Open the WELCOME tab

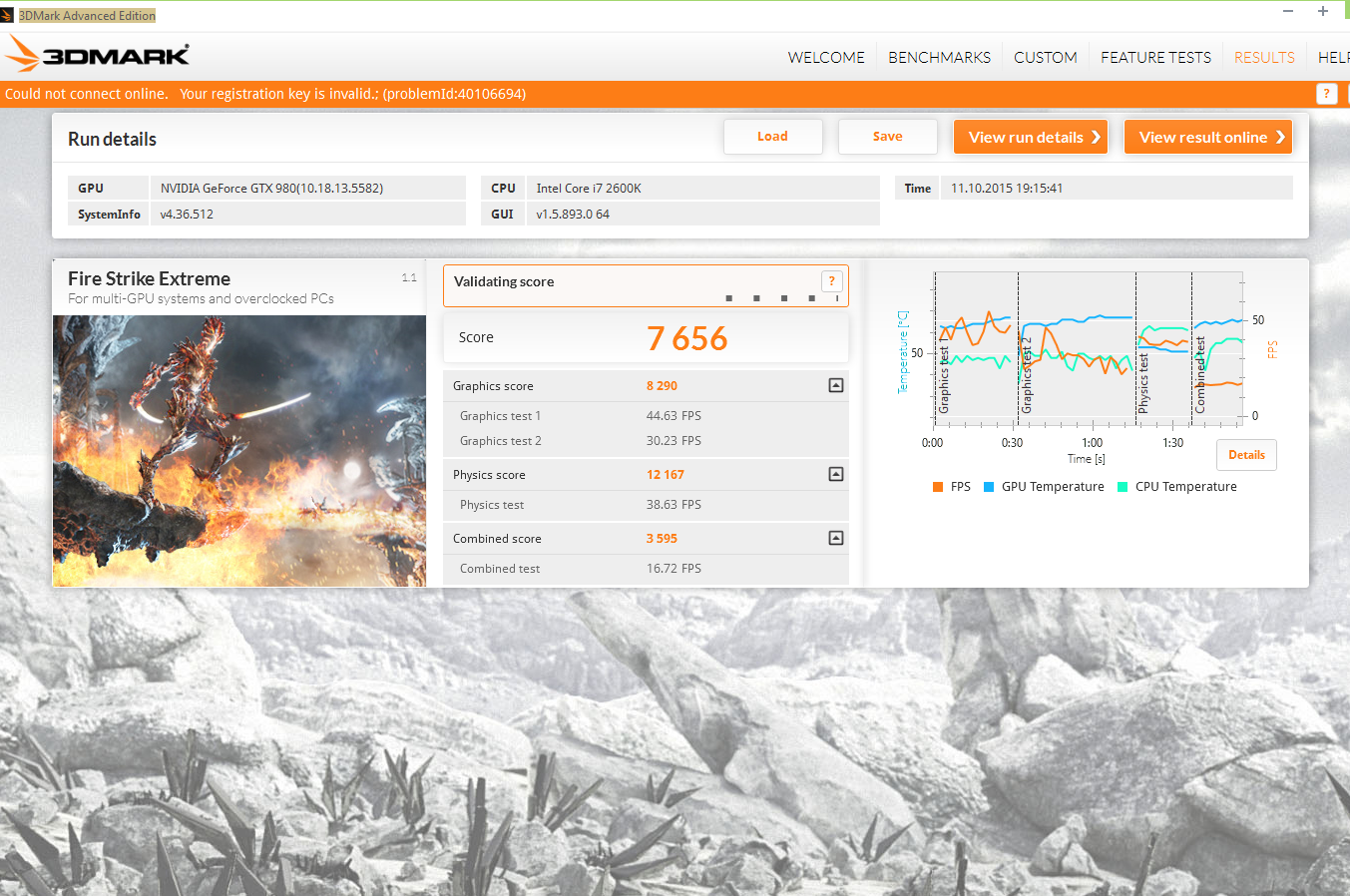(x=826, y=57)
